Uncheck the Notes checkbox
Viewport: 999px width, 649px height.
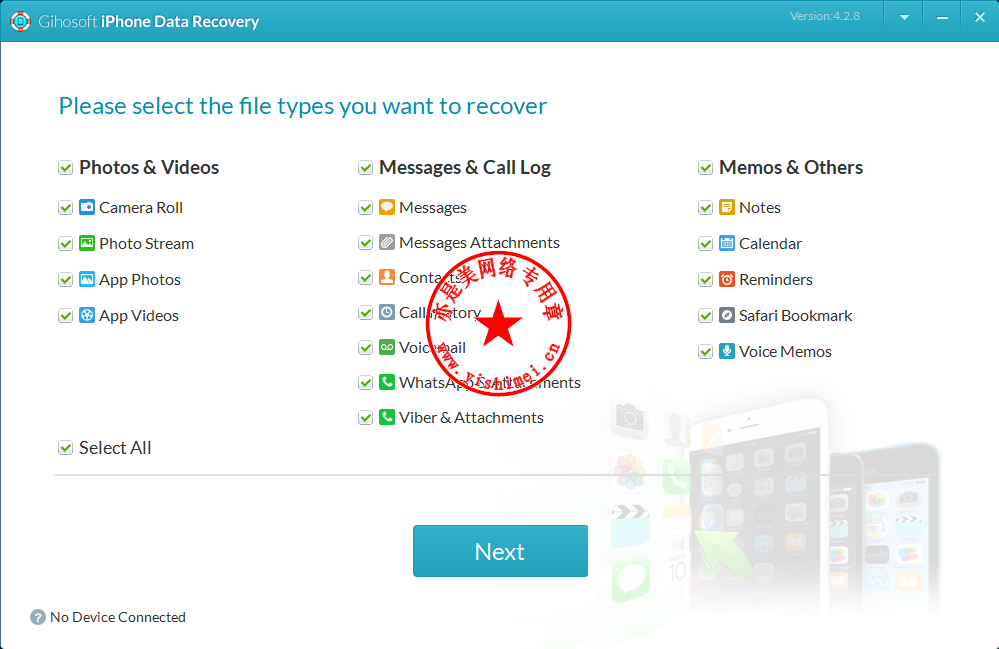point(705,208)
